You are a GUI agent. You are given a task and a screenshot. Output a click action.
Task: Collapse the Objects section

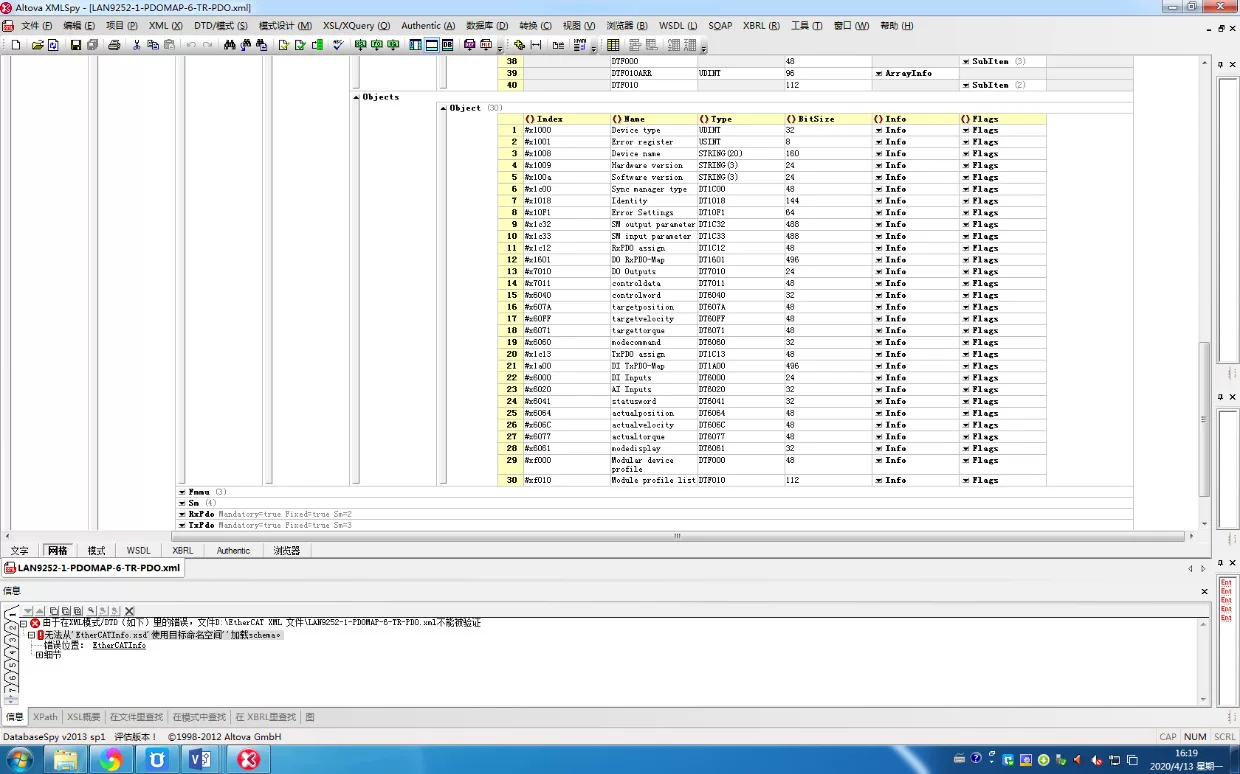pyautogui.click(x=356, y=97)
